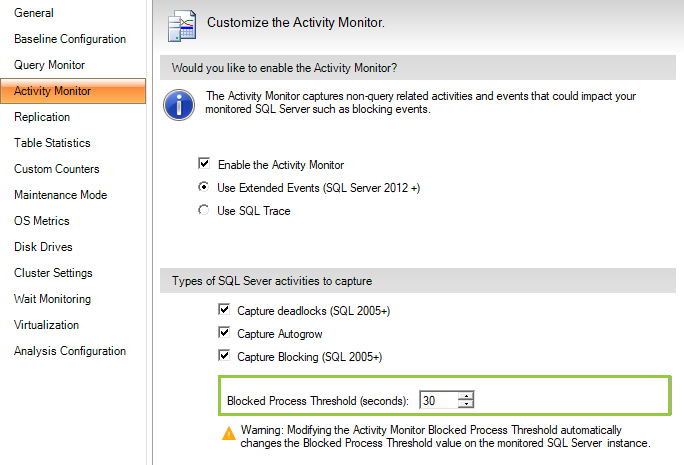Switch to Maintenance Mode page
Viewport: 684px width, 465px height.
click(x=60, y=195)
